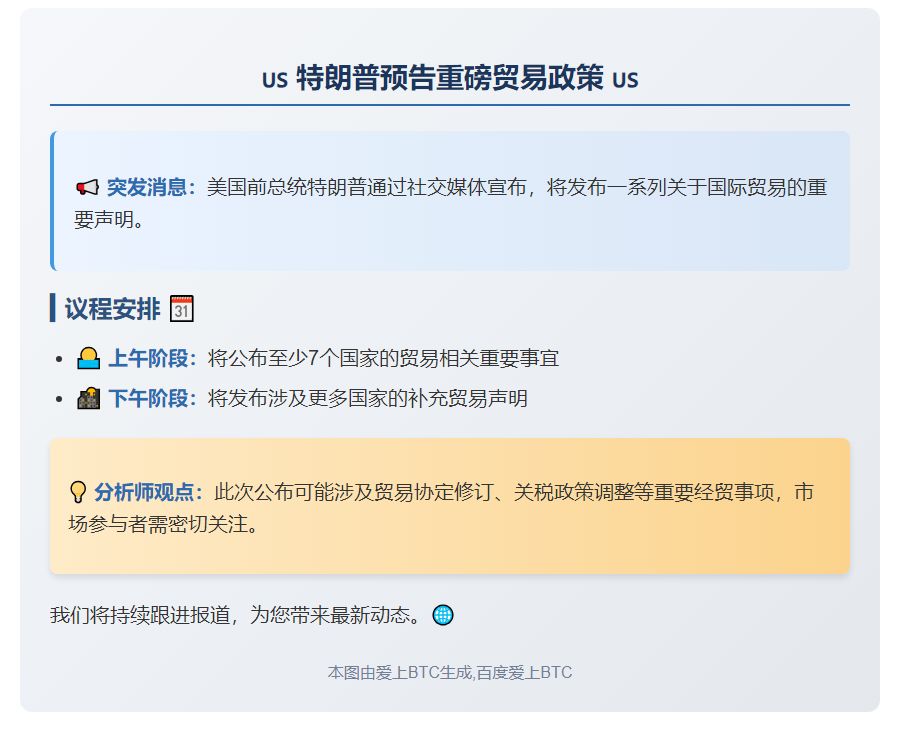Click the light bulb icon before 分析师观点
The width and height of the screenshot is (900, 743).
coord(78,492)
